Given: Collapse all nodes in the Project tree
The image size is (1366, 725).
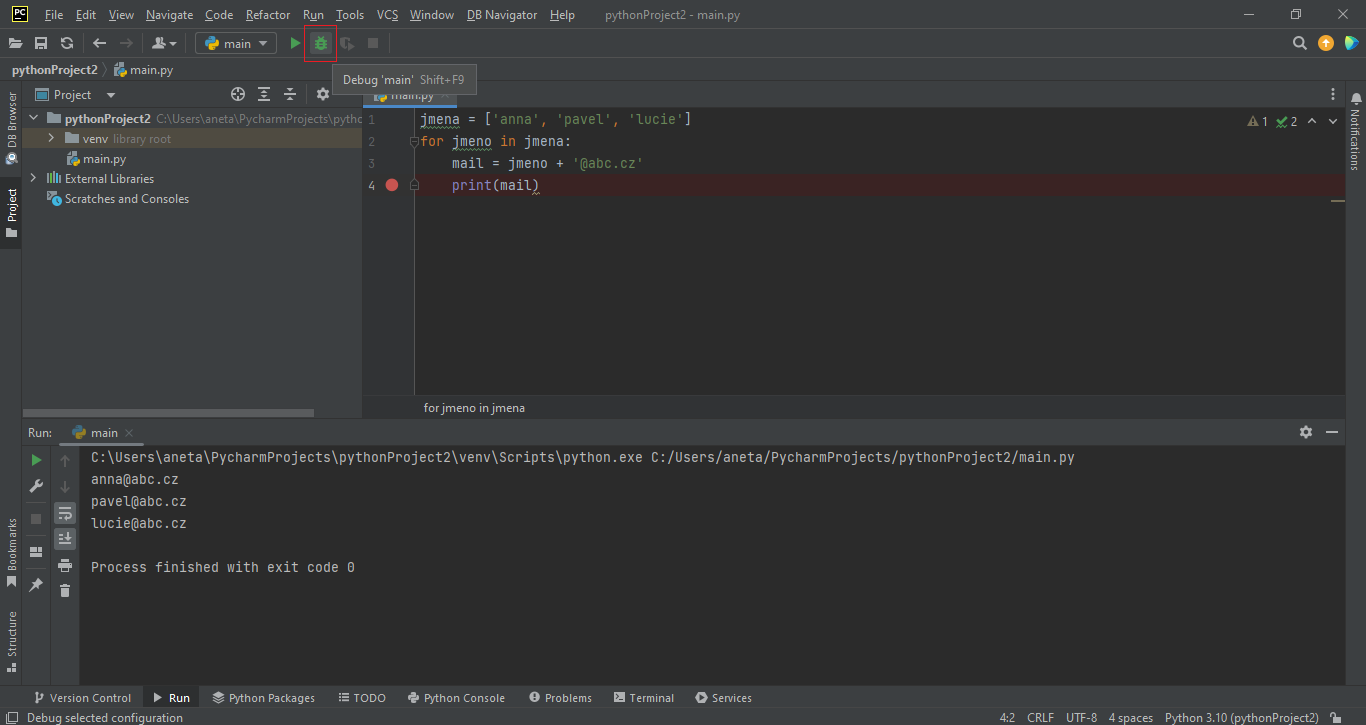Looking at the screenshot, I should [289, 93].
